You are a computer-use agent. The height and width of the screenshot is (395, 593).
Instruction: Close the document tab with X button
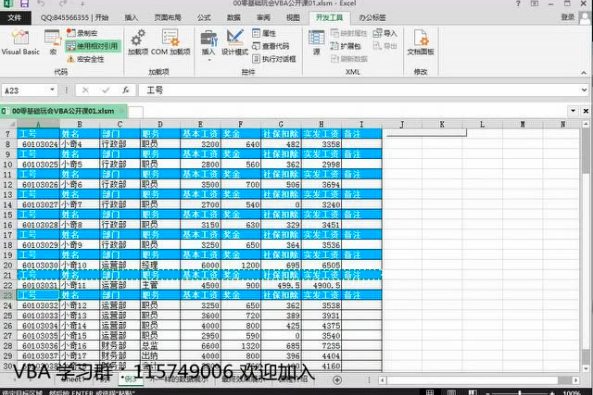[586, 111]
